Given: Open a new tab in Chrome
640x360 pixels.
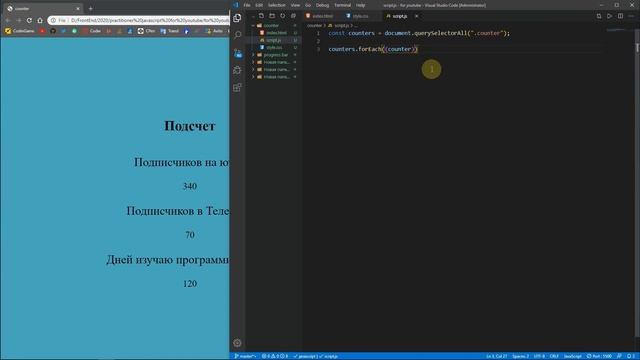Looking at the screenshot, I should [x=91, y=8].
